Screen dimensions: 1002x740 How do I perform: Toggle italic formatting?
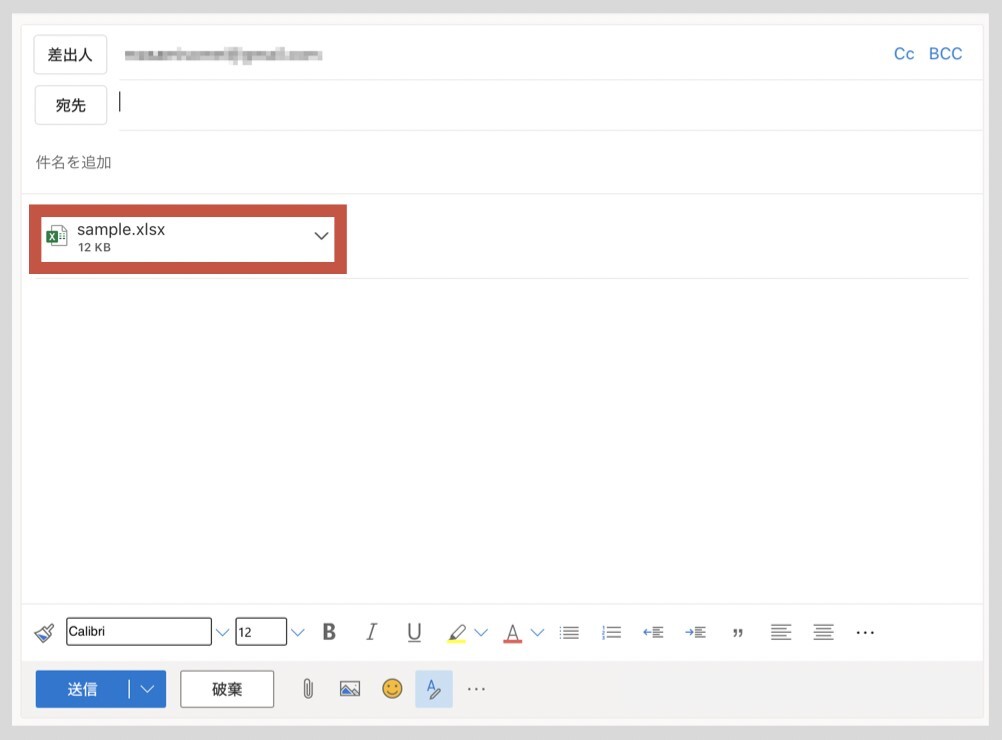coord(371,632)
